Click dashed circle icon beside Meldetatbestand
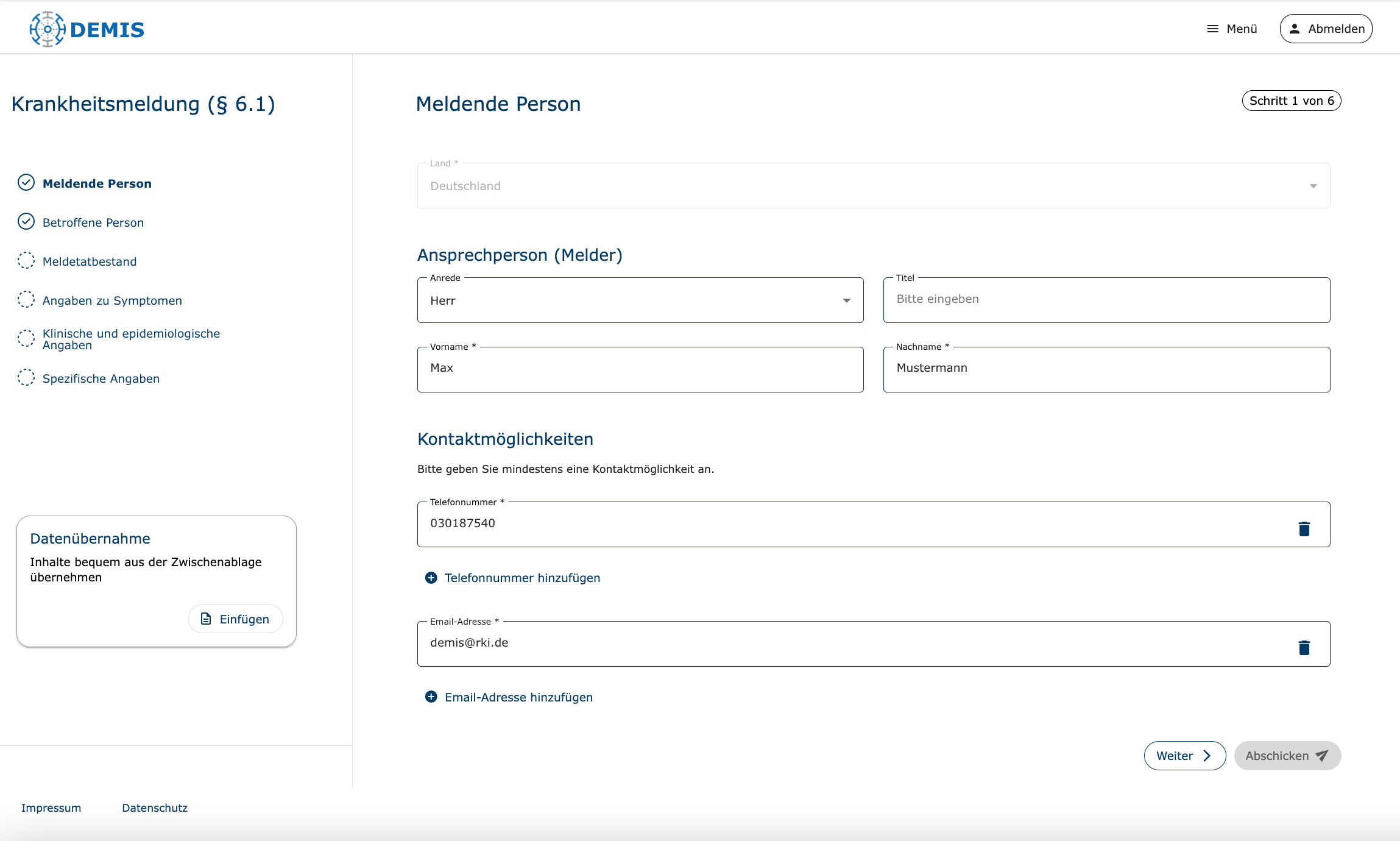 (26, 261)
